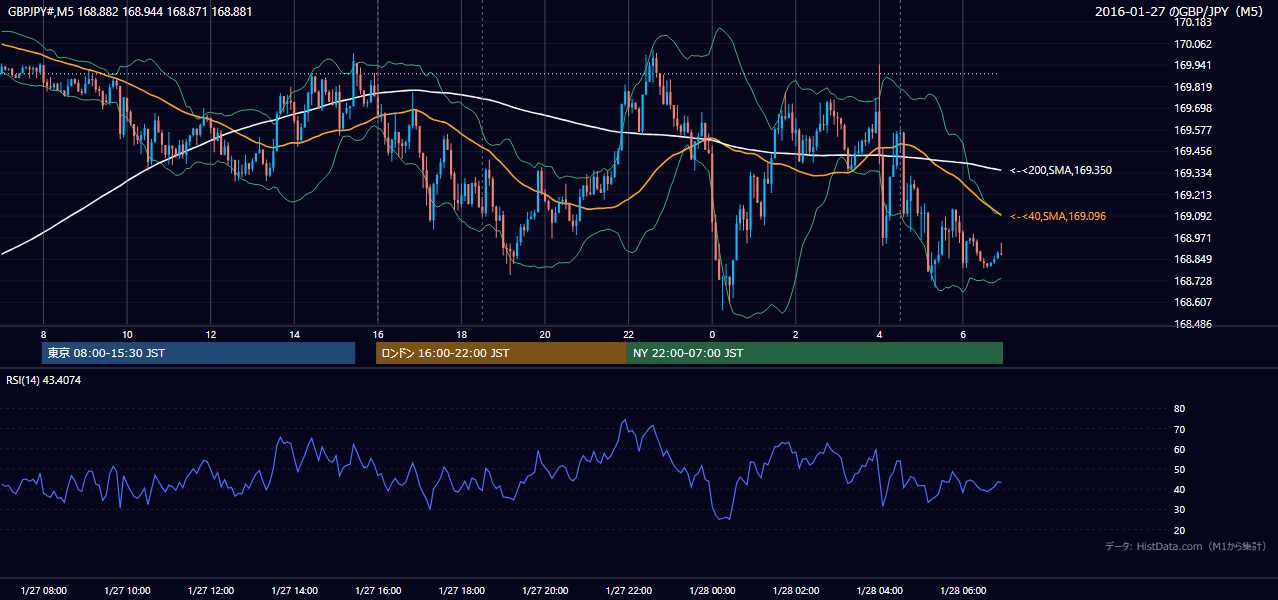
Task: Click the 1/28 02:00 date axis label
Action: (795, 591)
